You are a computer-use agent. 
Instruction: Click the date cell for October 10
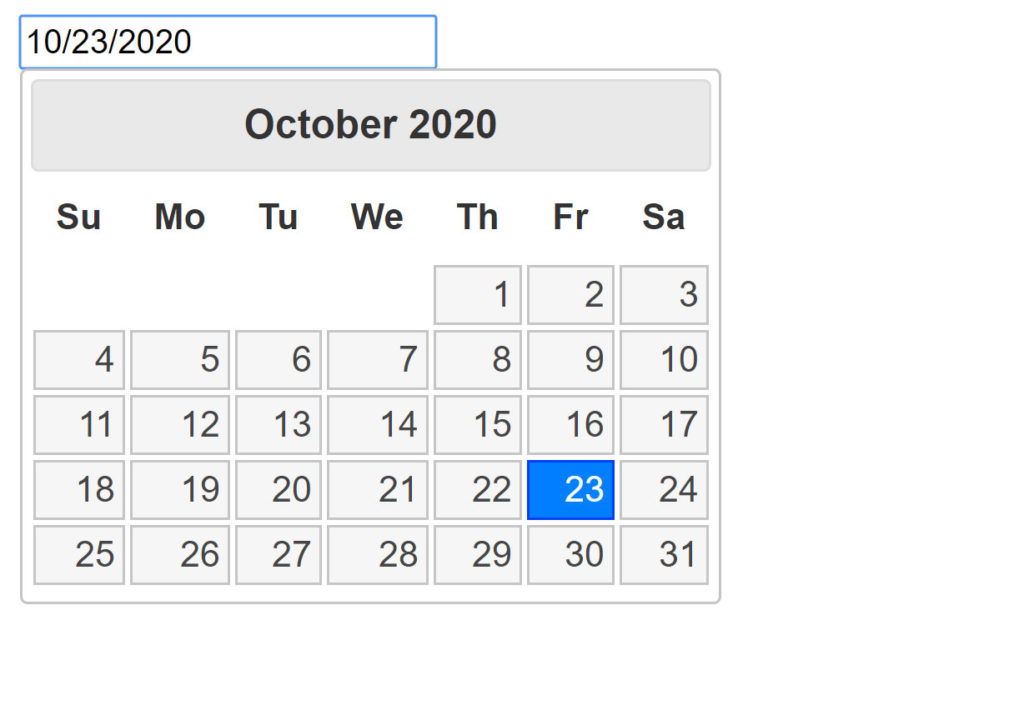[x=663, y=359]
